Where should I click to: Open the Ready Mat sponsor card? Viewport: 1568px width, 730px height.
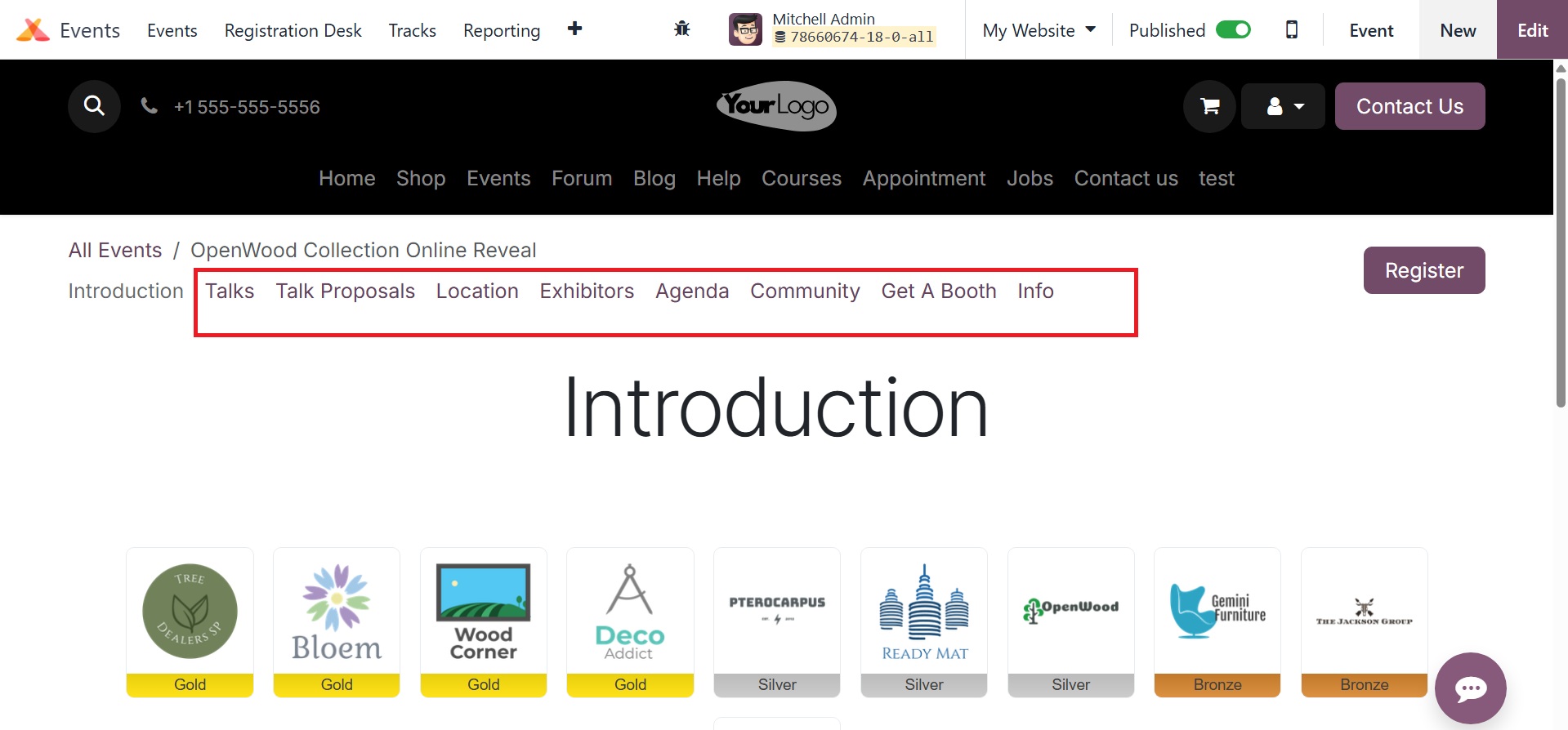(x=924, y=622)
